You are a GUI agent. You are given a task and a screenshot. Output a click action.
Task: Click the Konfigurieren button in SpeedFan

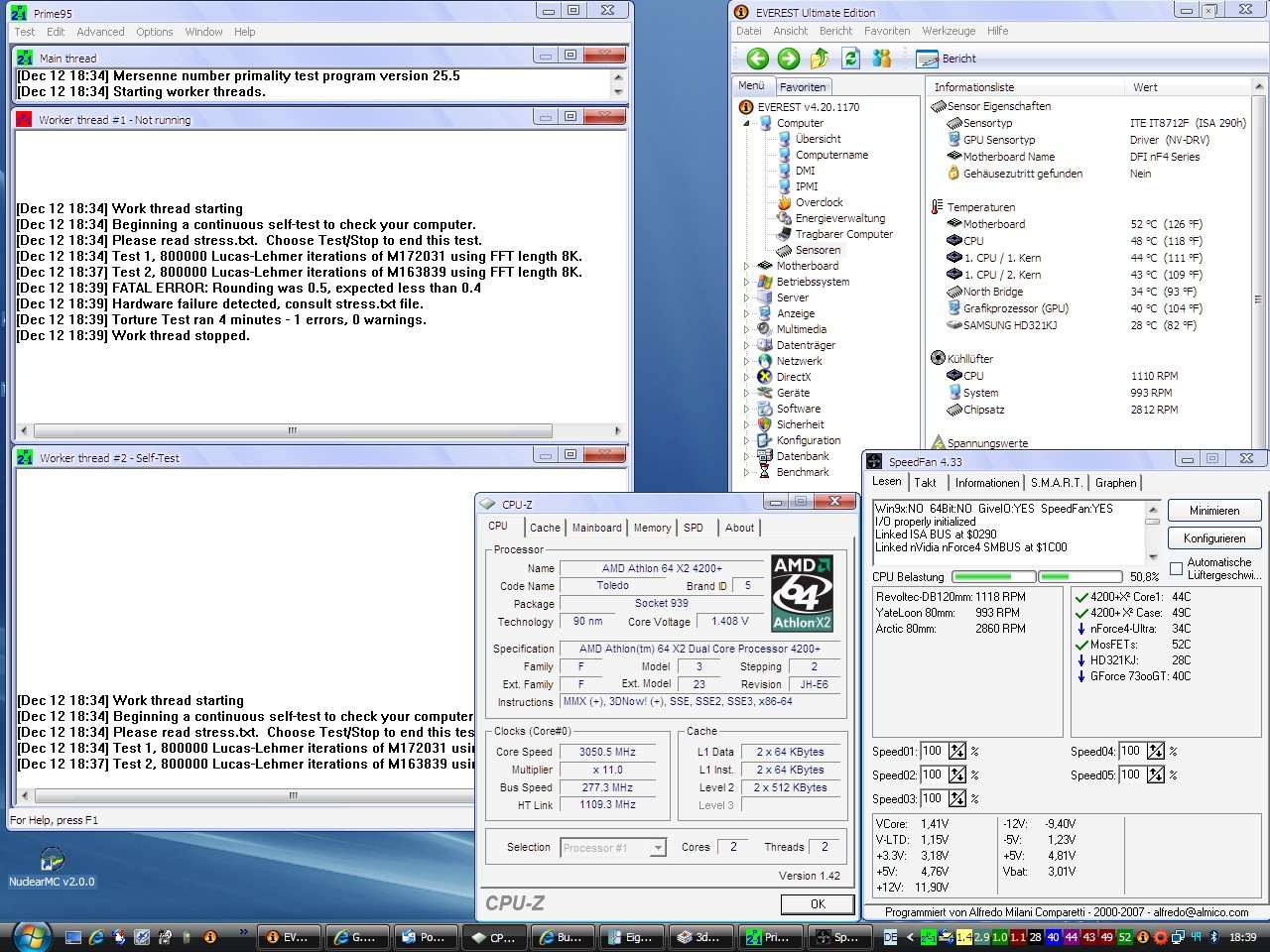[x=1213, y=538]
